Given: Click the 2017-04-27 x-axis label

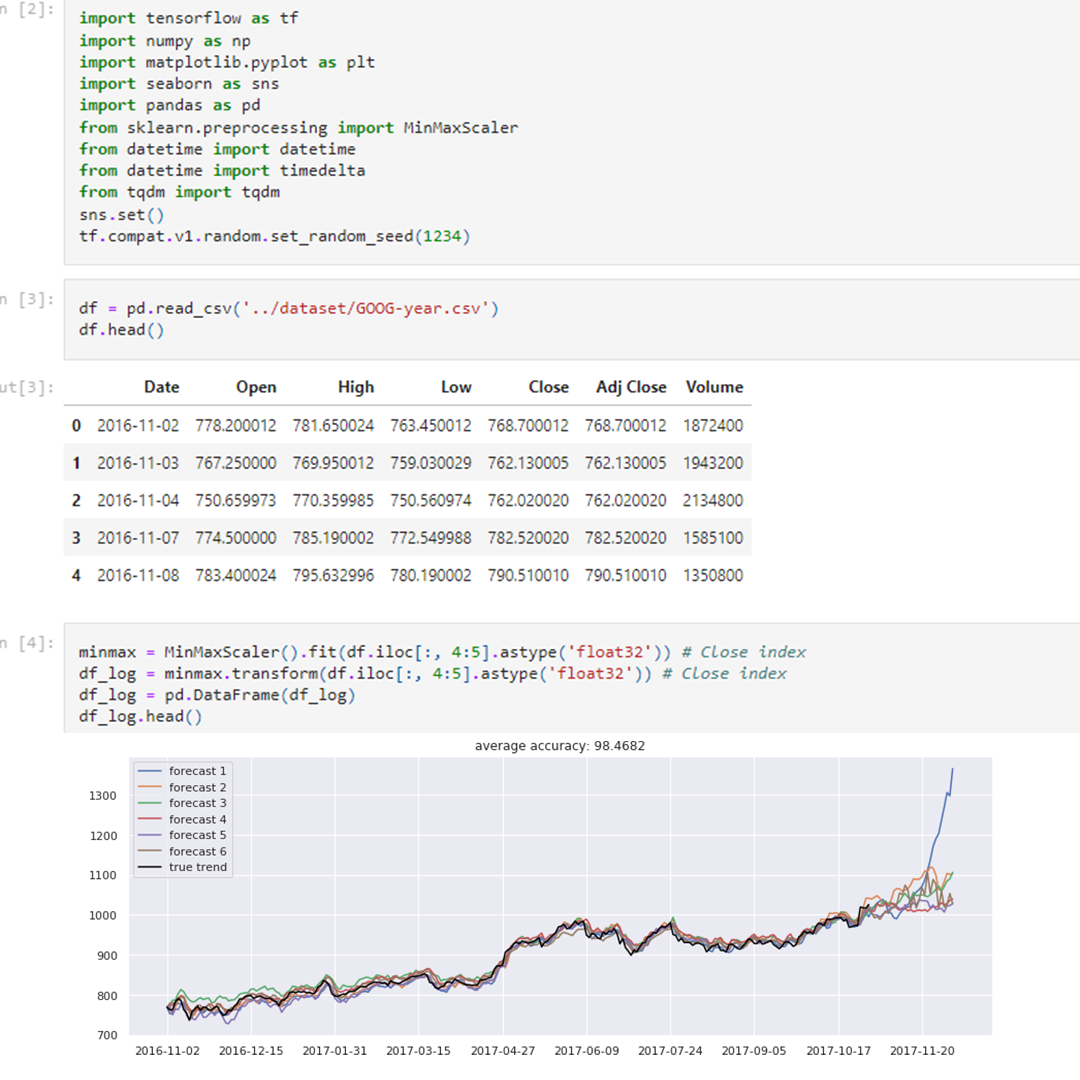Looking at the screenshot, I should (503, 1051).
